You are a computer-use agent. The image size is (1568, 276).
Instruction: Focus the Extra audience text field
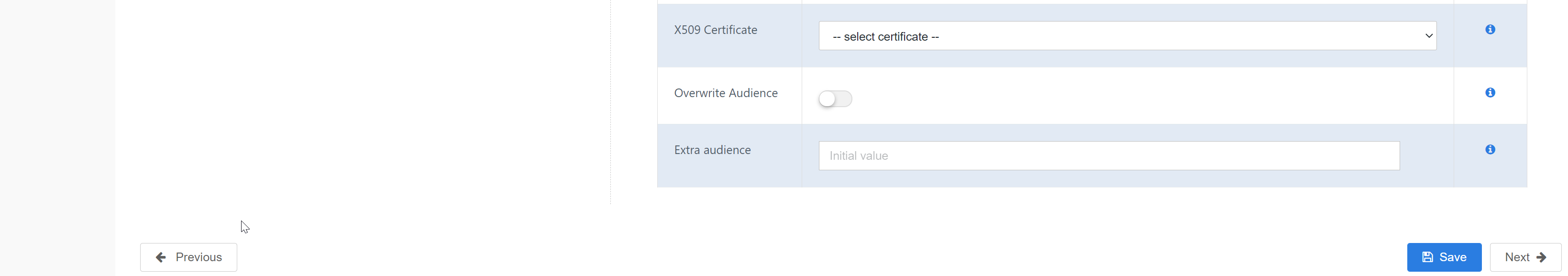coord(1108,155)
